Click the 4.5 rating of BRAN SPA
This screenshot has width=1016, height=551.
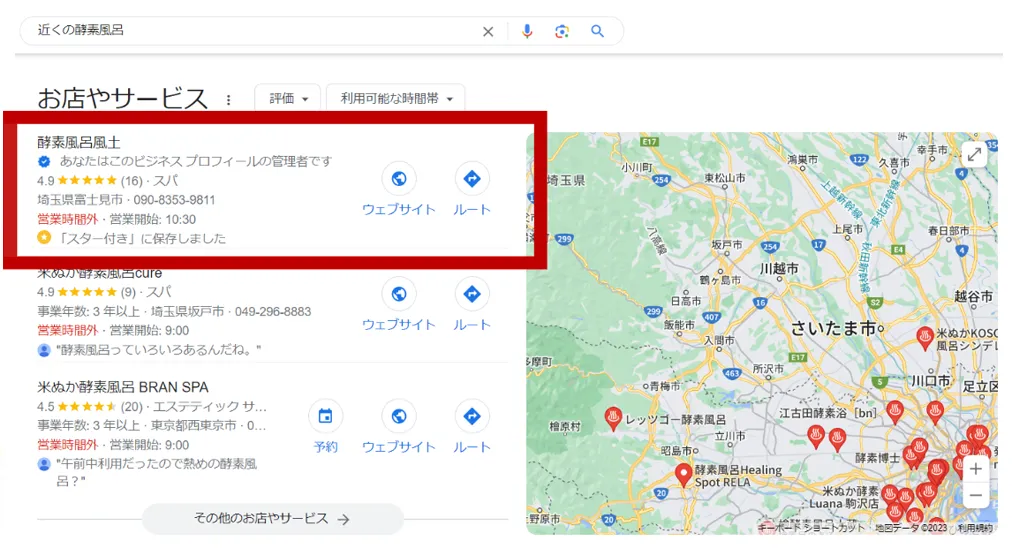tap(45, 406)
